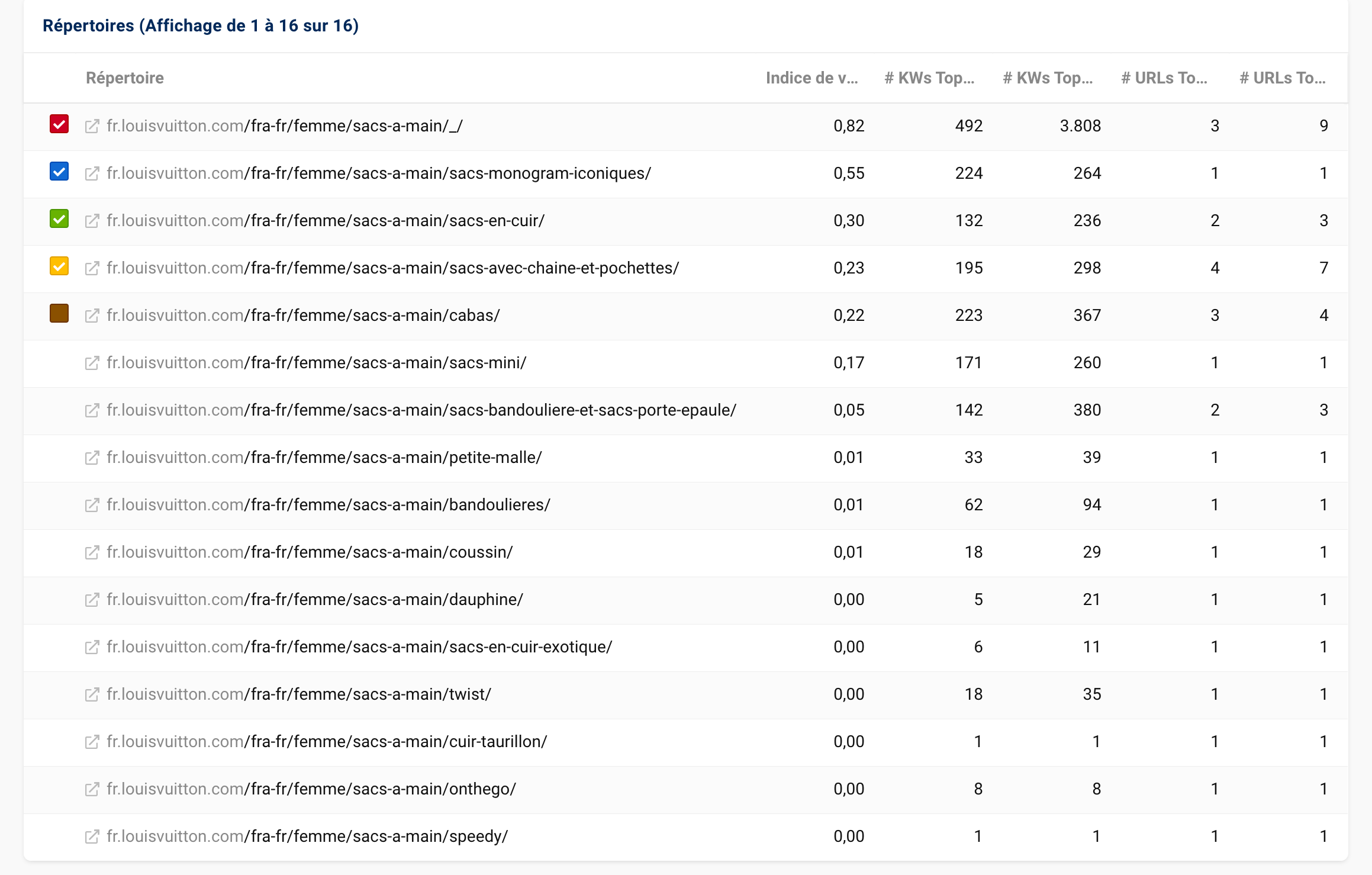Open external link icon for onthego row
Screen dimensions: 1372x875
coord(92,789)
